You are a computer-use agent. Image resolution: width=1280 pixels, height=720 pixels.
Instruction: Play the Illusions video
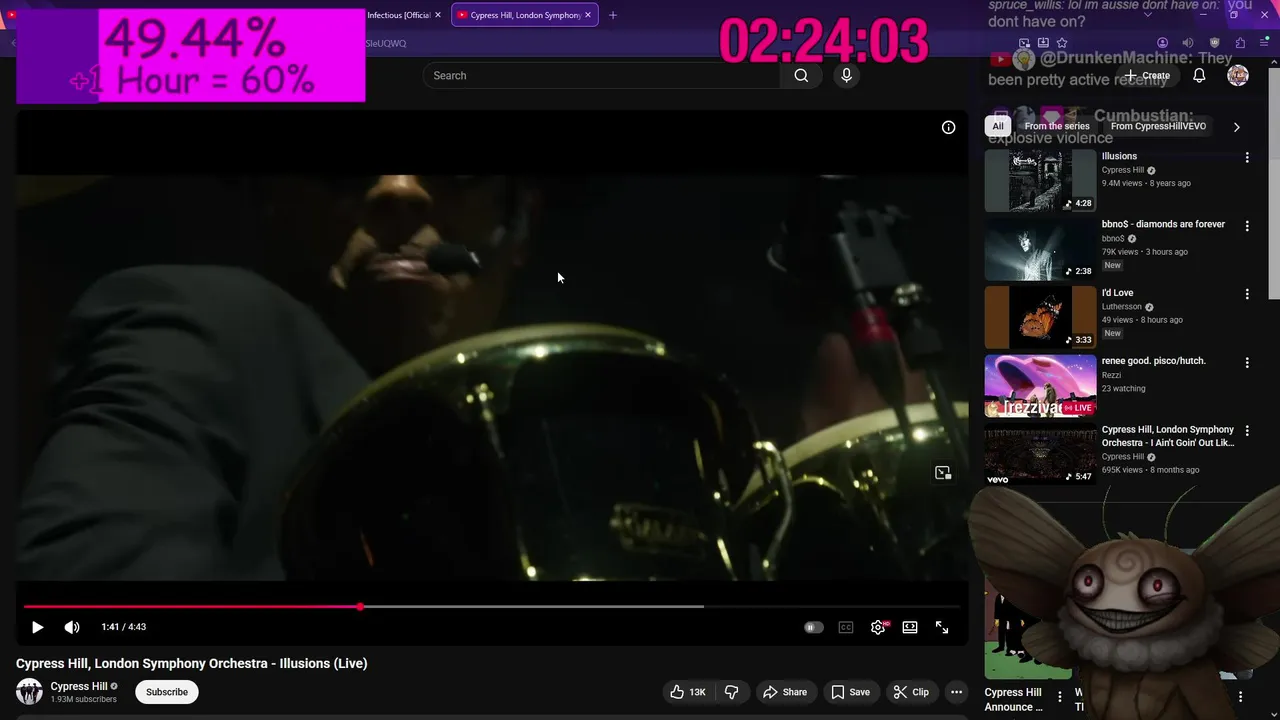(x=37, y=627)
